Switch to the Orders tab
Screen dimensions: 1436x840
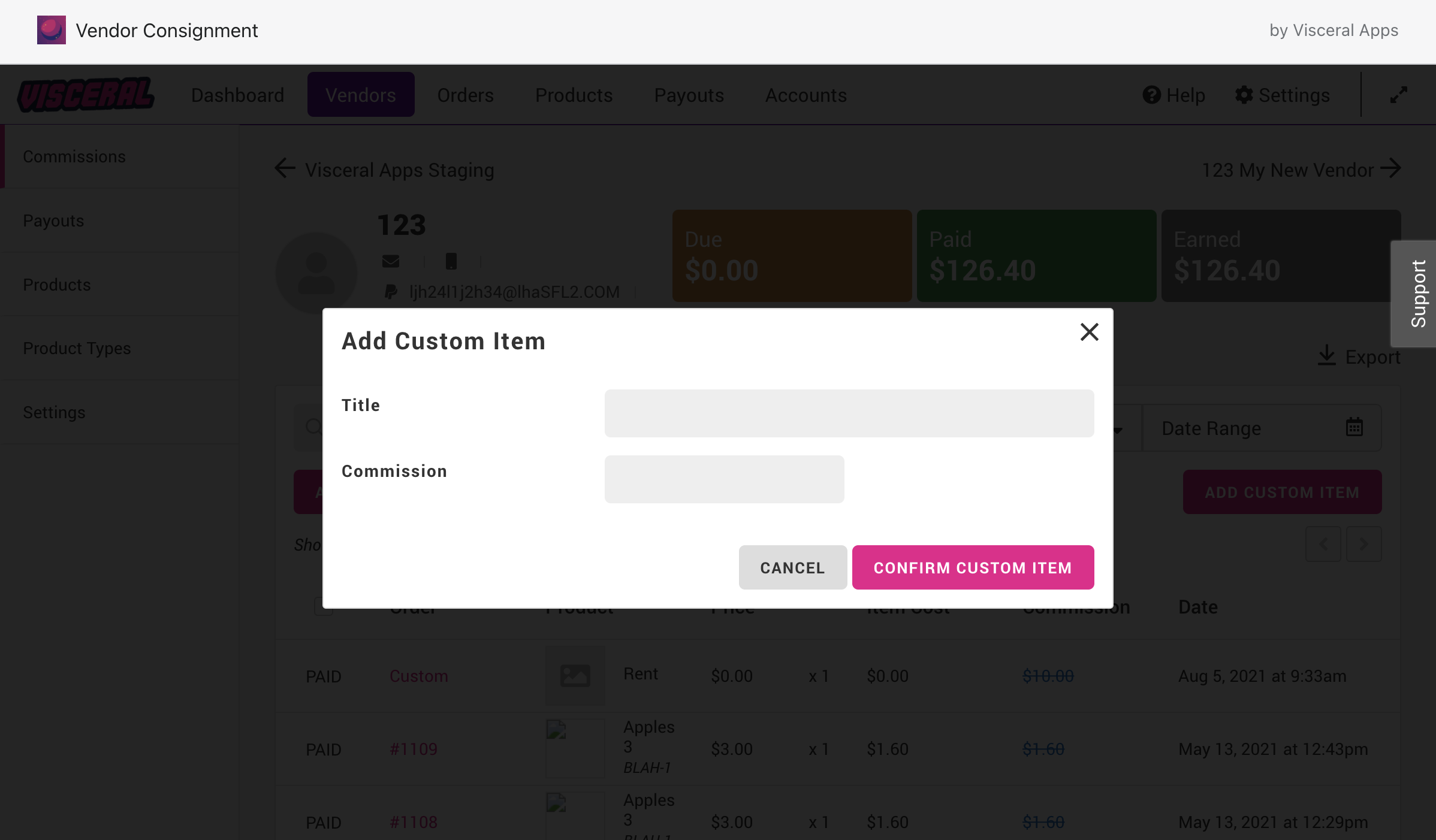pos(465,95)
